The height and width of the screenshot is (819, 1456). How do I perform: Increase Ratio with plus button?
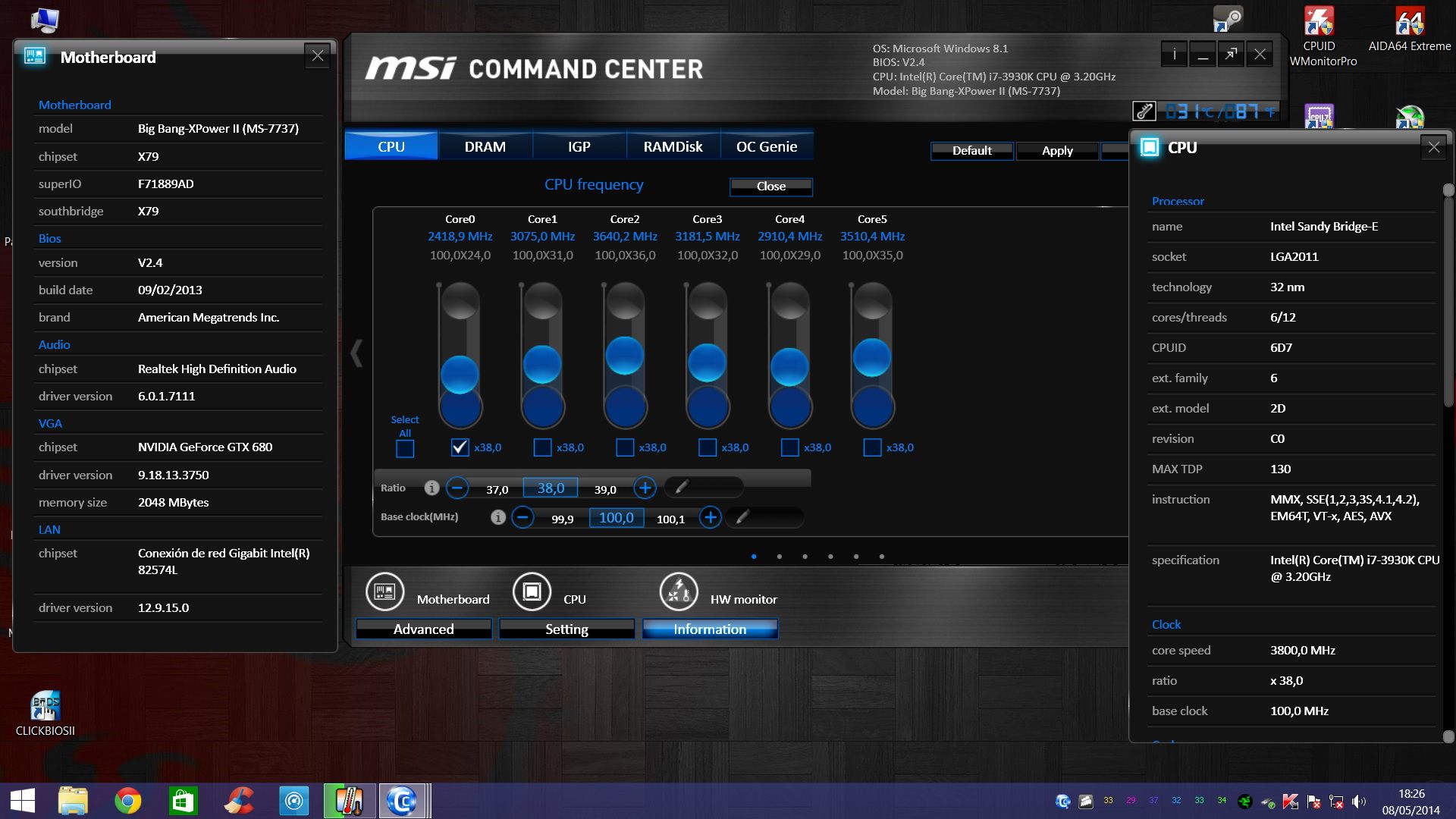(645, 488)
